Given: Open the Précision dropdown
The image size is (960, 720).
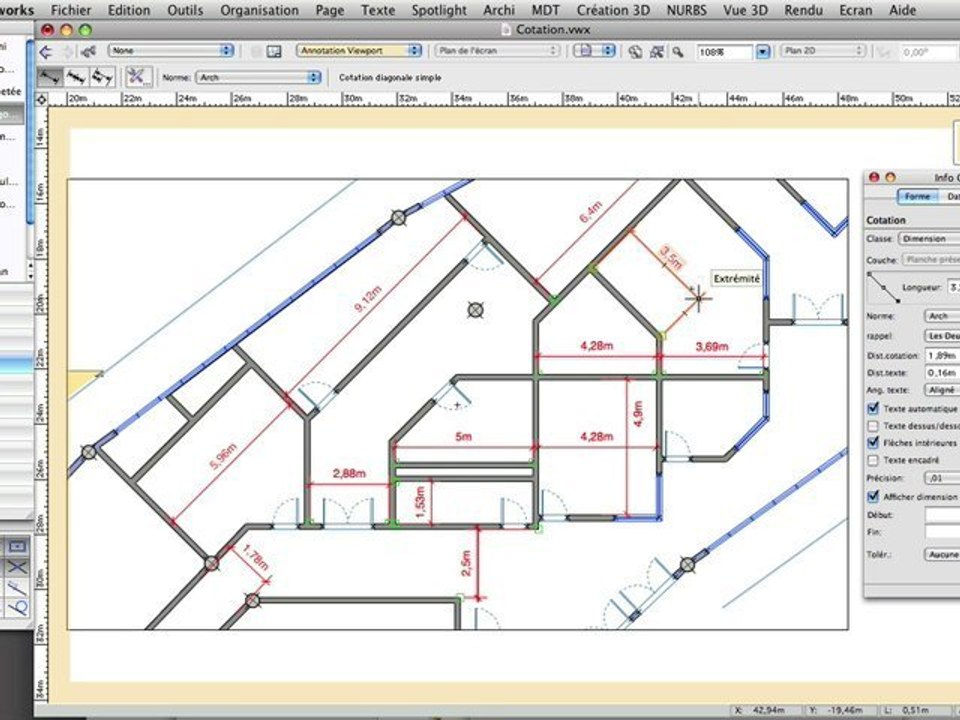Looking at the screenshot, I should [x=942, y=478].
